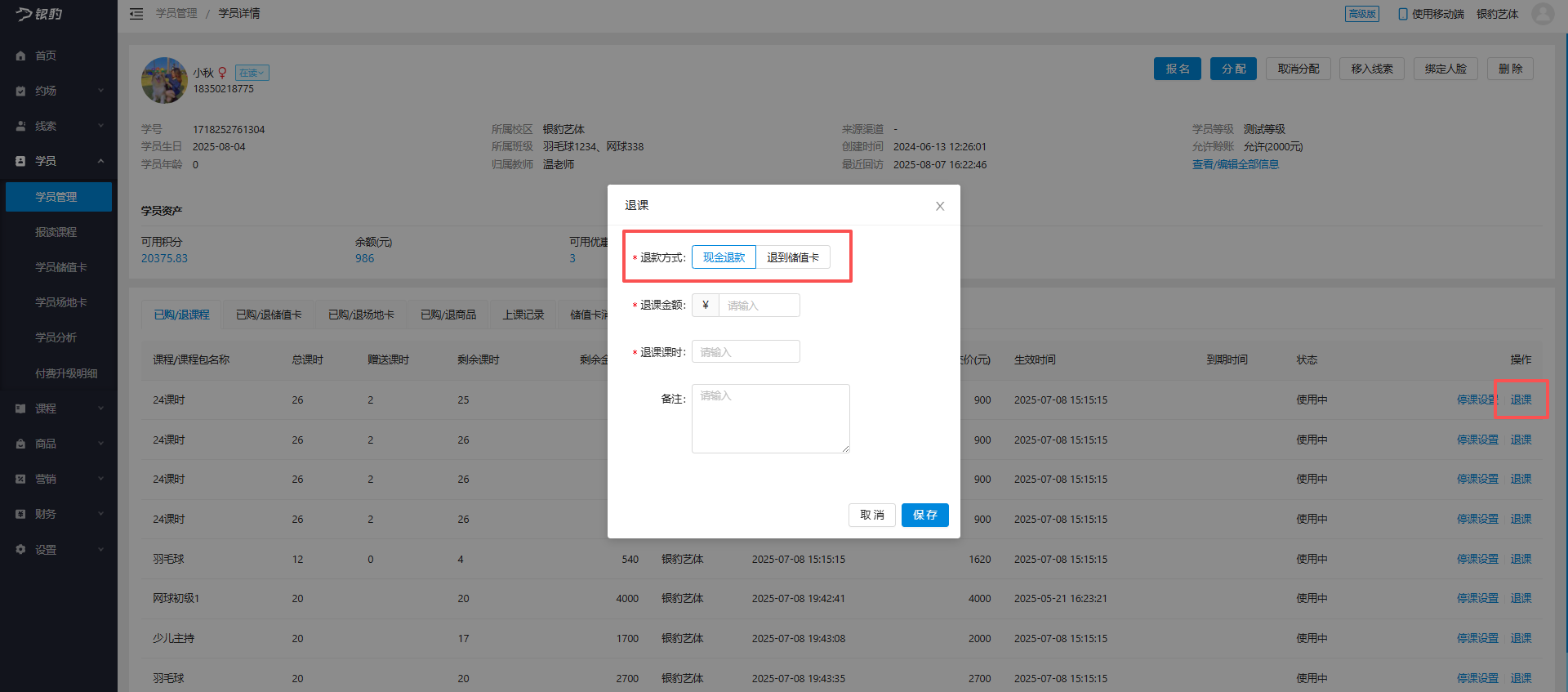This screenshot has height=692, width=1568.
Task: Switch to the 已购/退课程 tab
Action: 182,315
